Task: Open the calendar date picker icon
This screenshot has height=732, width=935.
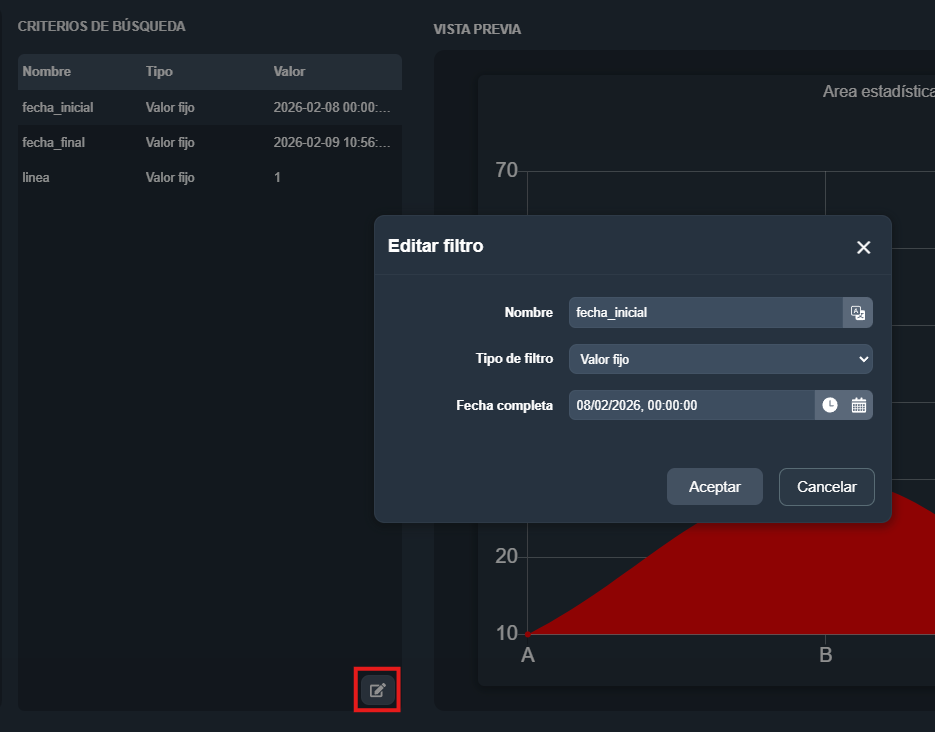Action: pyautogui.click(x=859, y=405)
